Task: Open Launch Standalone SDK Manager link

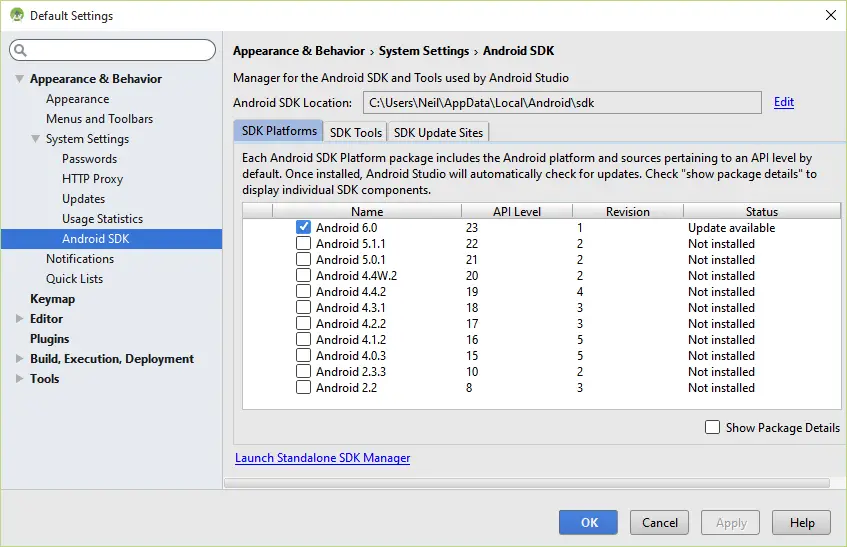Action: pos(322,458)
